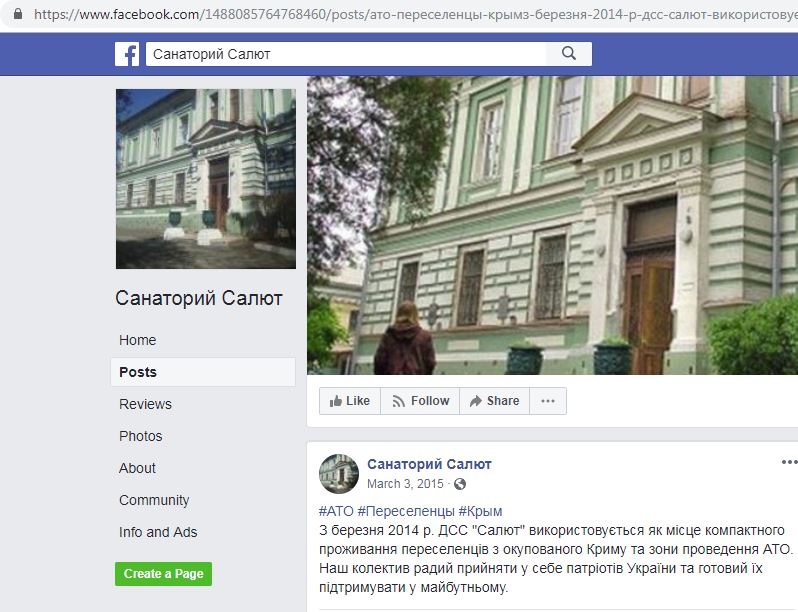
Task: Go to the Home section
Action: coord(137,340)
